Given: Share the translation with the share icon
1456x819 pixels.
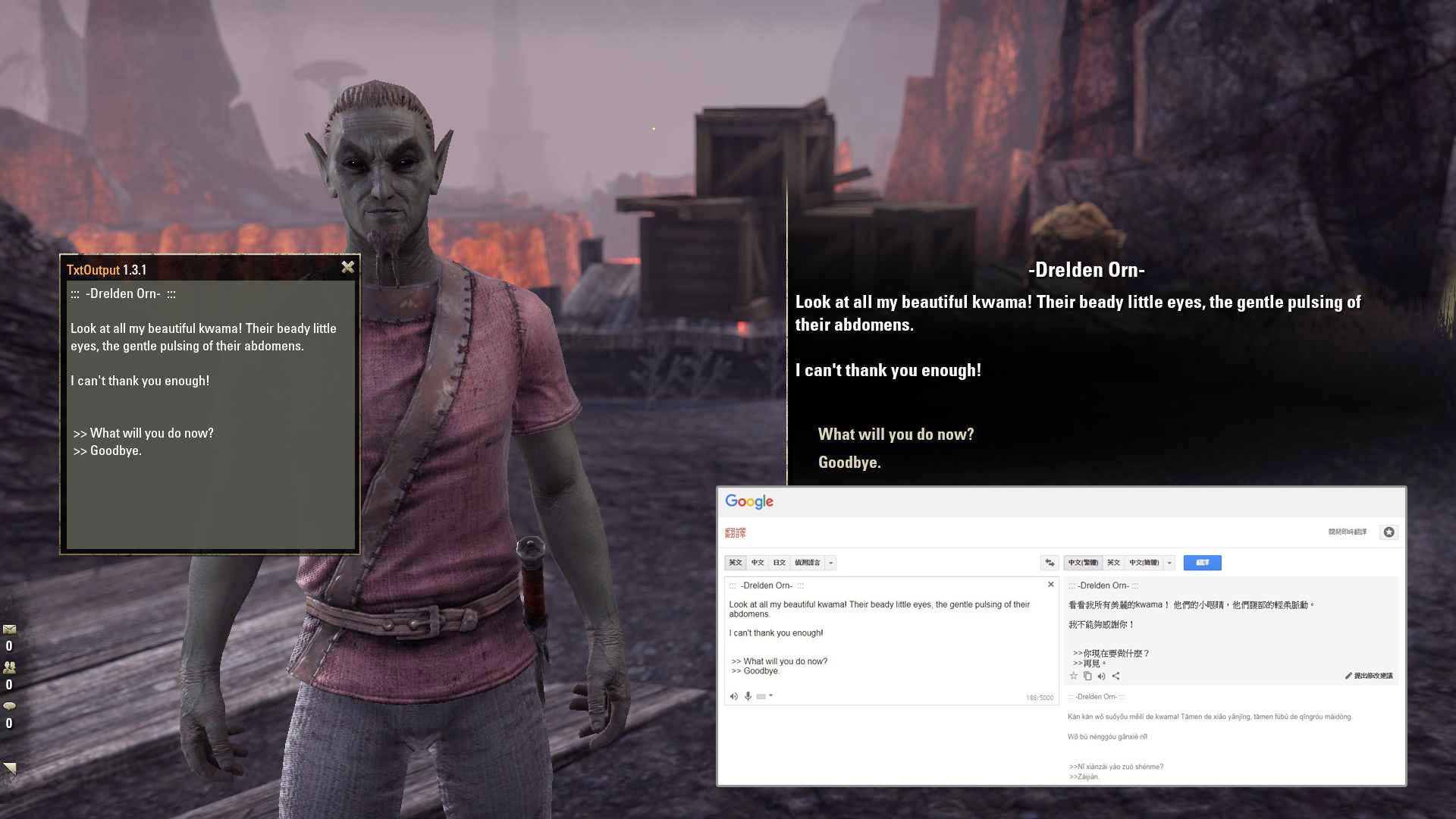Looking at the screenshot, I should [1116, 676].
